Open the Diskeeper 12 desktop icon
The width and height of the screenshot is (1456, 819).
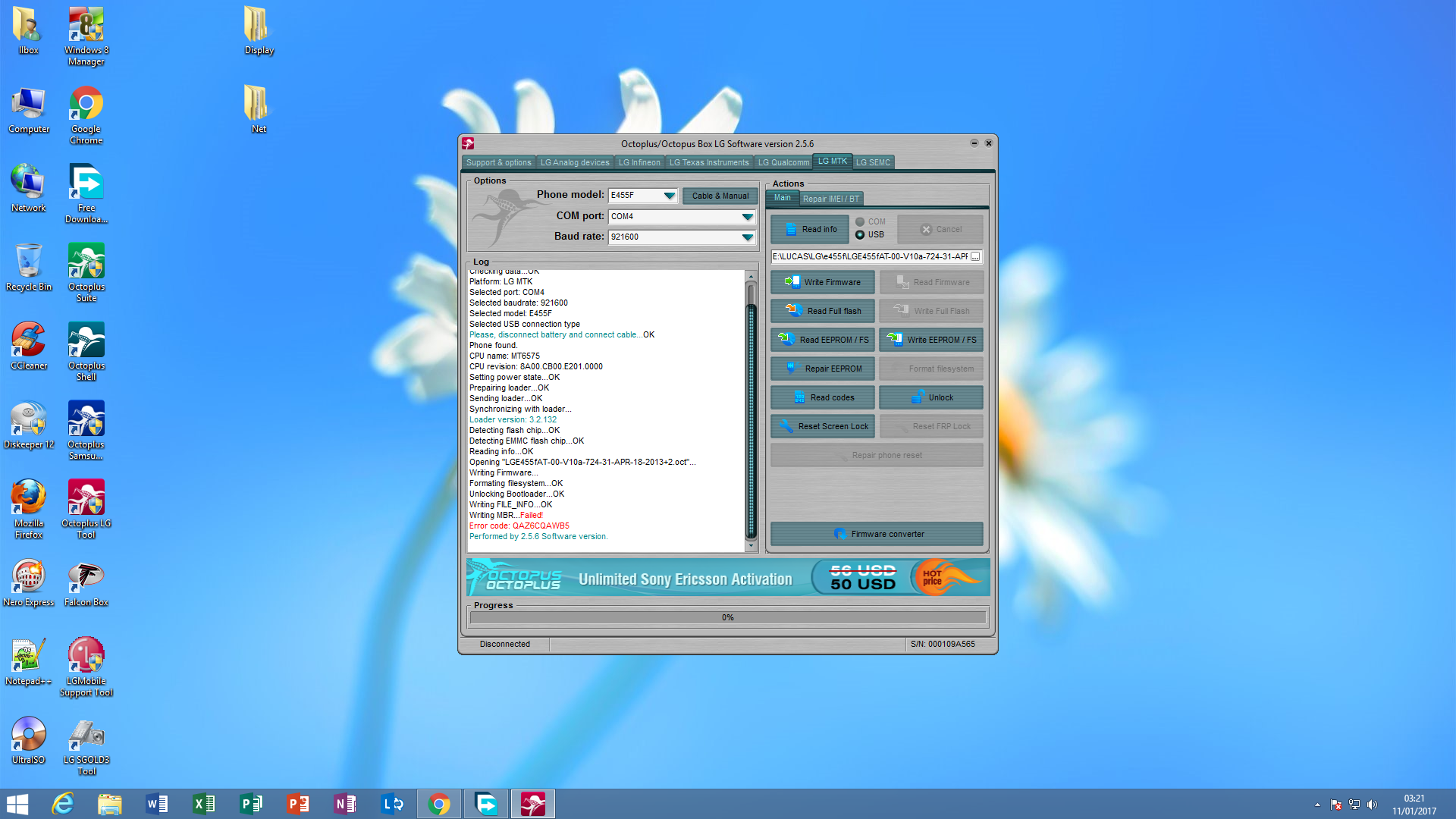[x=29, y=425]
